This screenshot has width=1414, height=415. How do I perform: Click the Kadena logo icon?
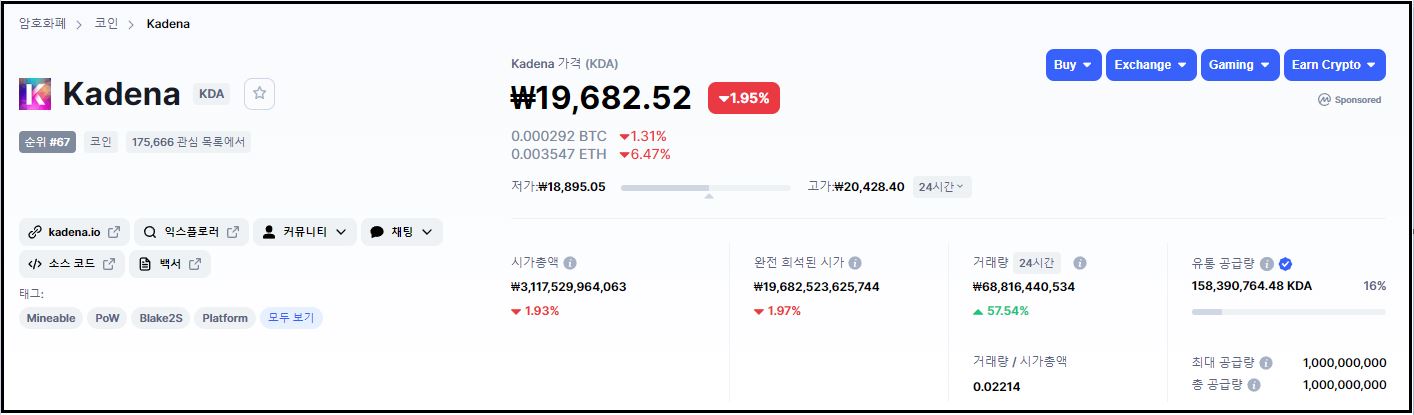[x=35, y=94]
